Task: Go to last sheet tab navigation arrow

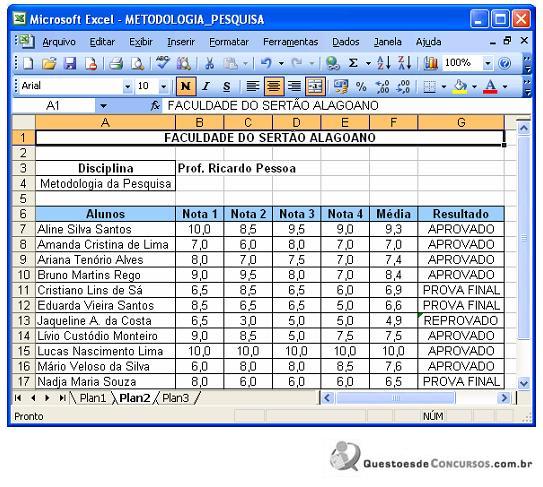Action: pos(62,398)
